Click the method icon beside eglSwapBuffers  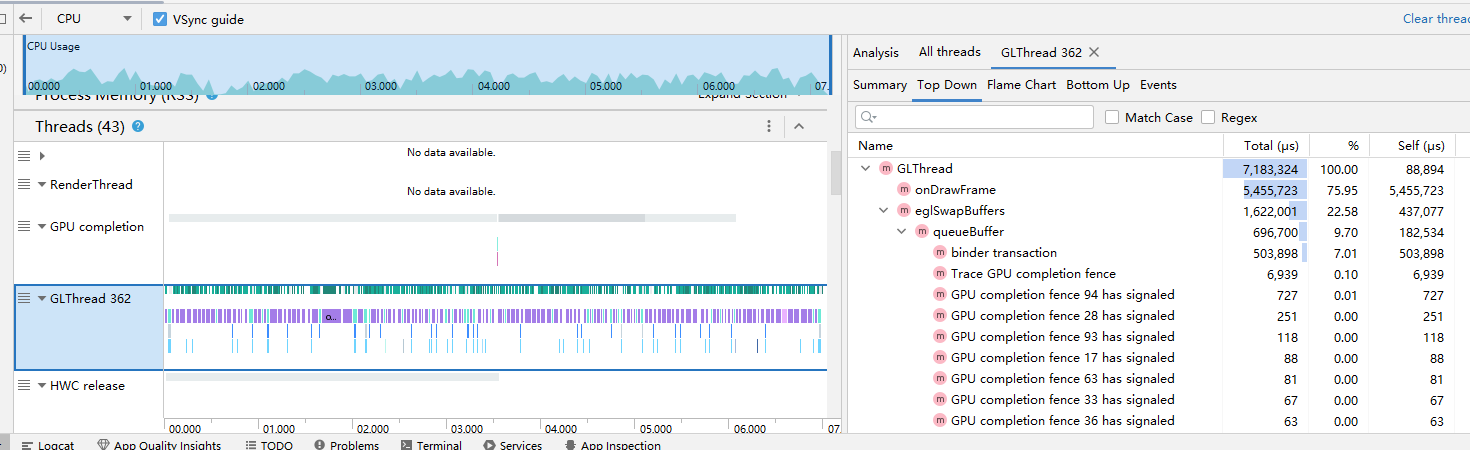(904, 211)
